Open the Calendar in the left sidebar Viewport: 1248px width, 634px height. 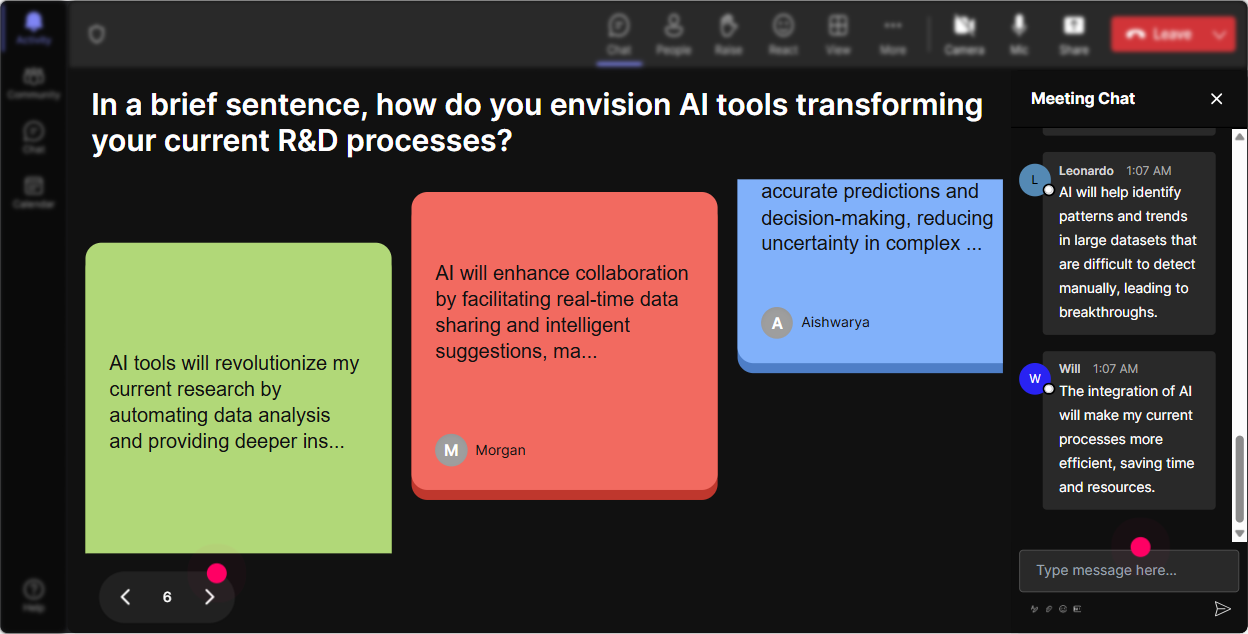(34, 192)
